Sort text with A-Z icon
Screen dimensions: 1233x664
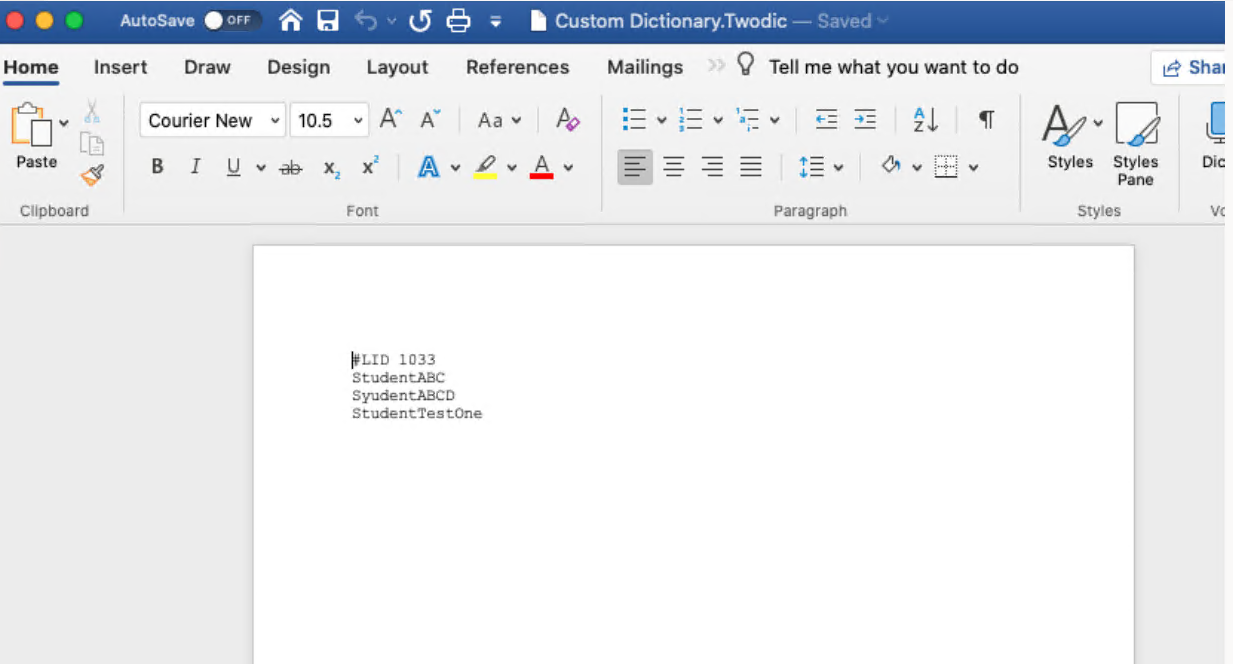click(926, 120)
